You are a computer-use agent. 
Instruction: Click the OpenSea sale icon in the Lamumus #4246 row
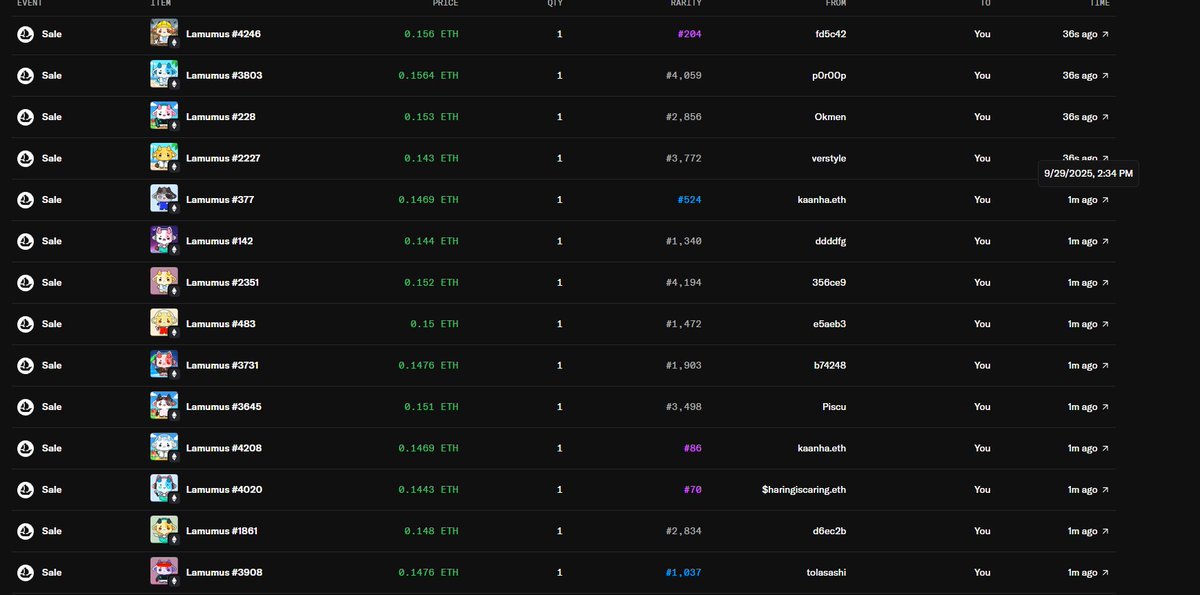(26, 34)
